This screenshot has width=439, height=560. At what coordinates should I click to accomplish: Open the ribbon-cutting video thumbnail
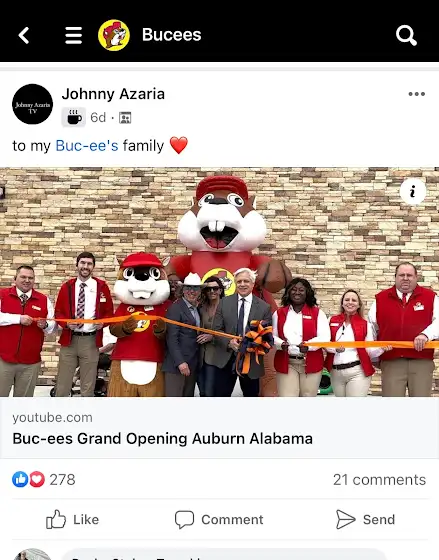click(219, 282)
